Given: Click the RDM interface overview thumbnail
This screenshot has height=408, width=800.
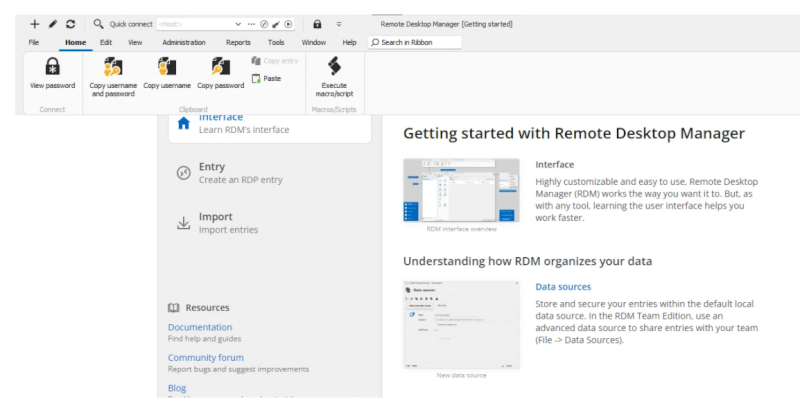Looking at the screenshot, I should tap(461, 190).
